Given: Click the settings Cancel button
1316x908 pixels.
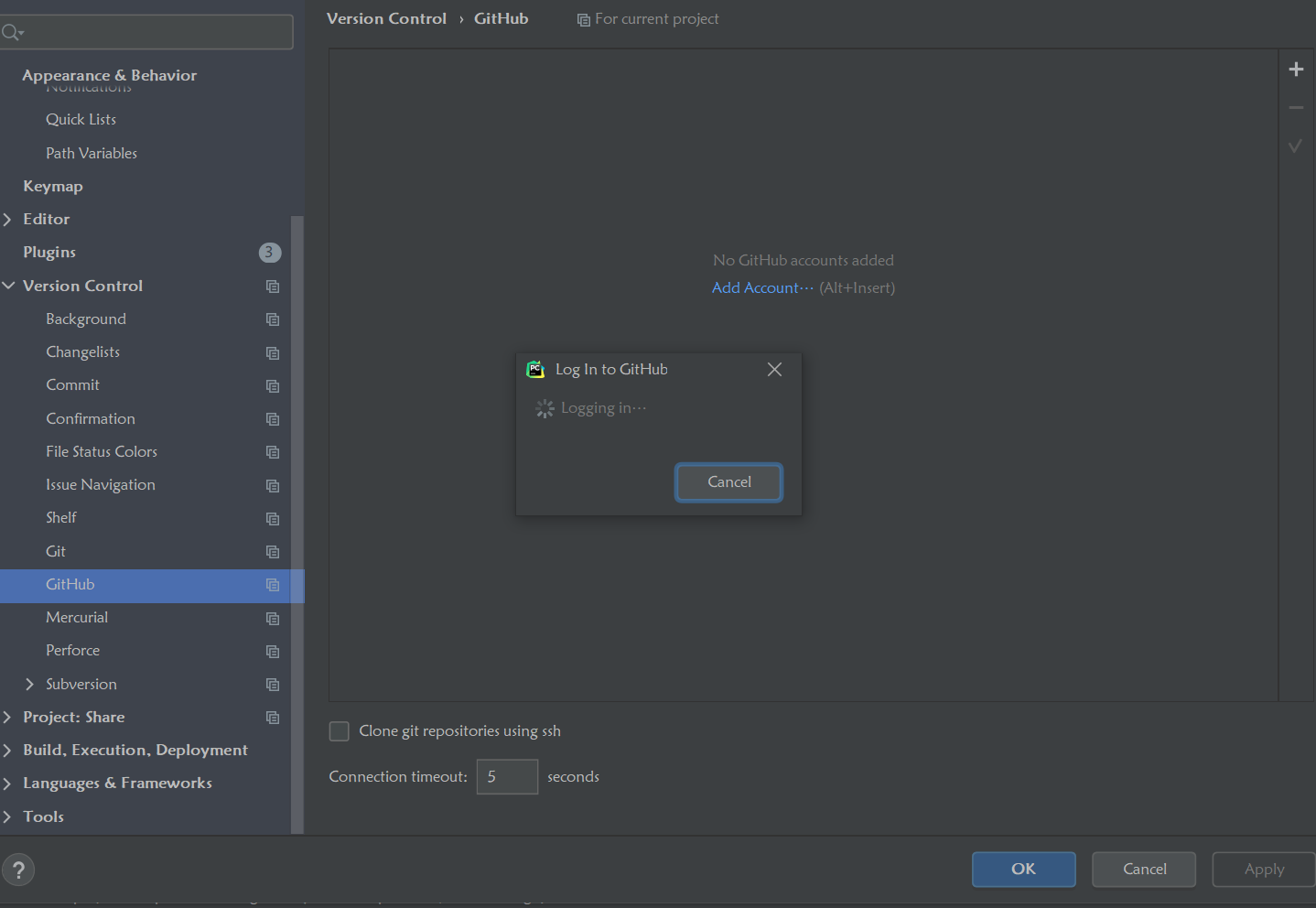Looking at the screenshot, I should 1144,870.
